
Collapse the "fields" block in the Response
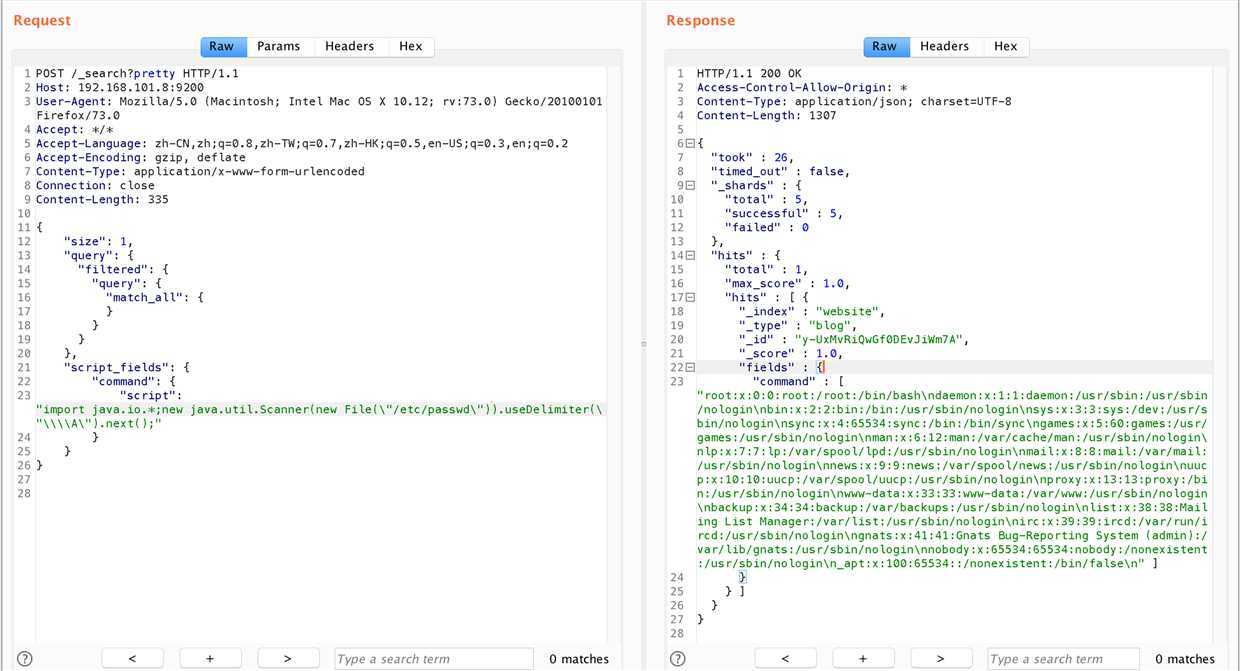point(689,368)
